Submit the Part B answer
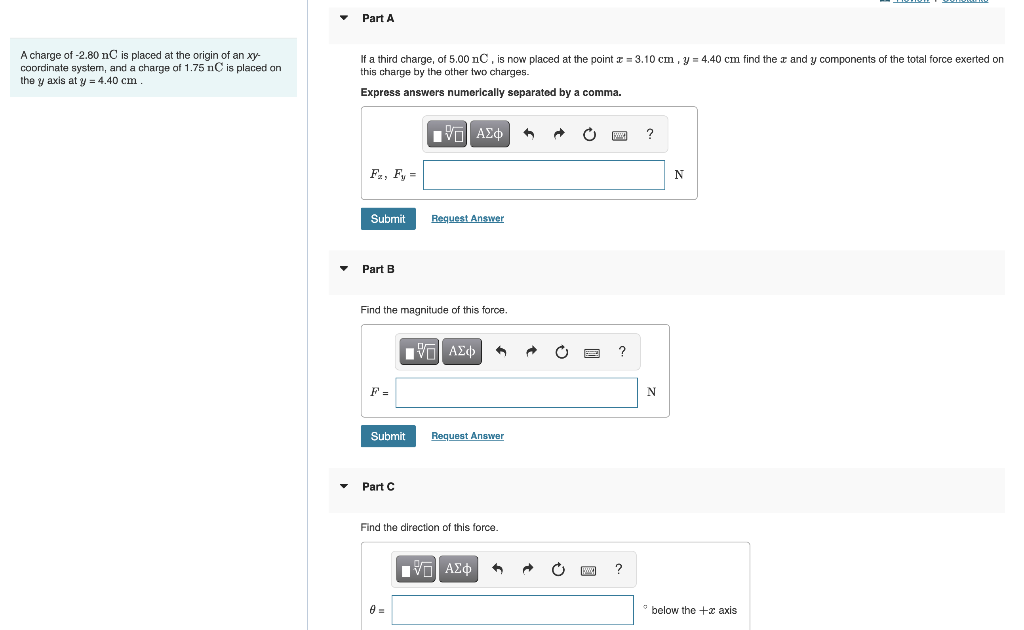The height and width of the screenshot is (630, 1024). [x=388, y=436]
